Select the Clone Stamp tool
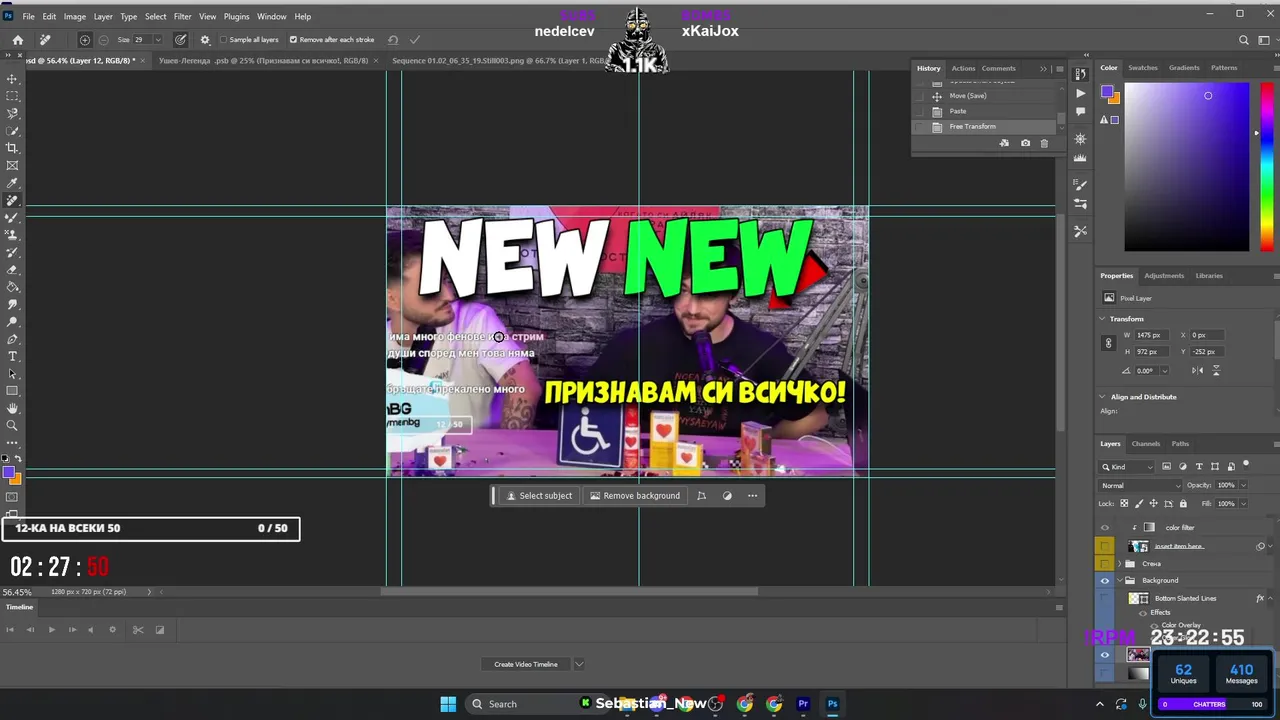The height and width of the screenshot is (720, 1280). pyautogui.click(x=12, y=235)
